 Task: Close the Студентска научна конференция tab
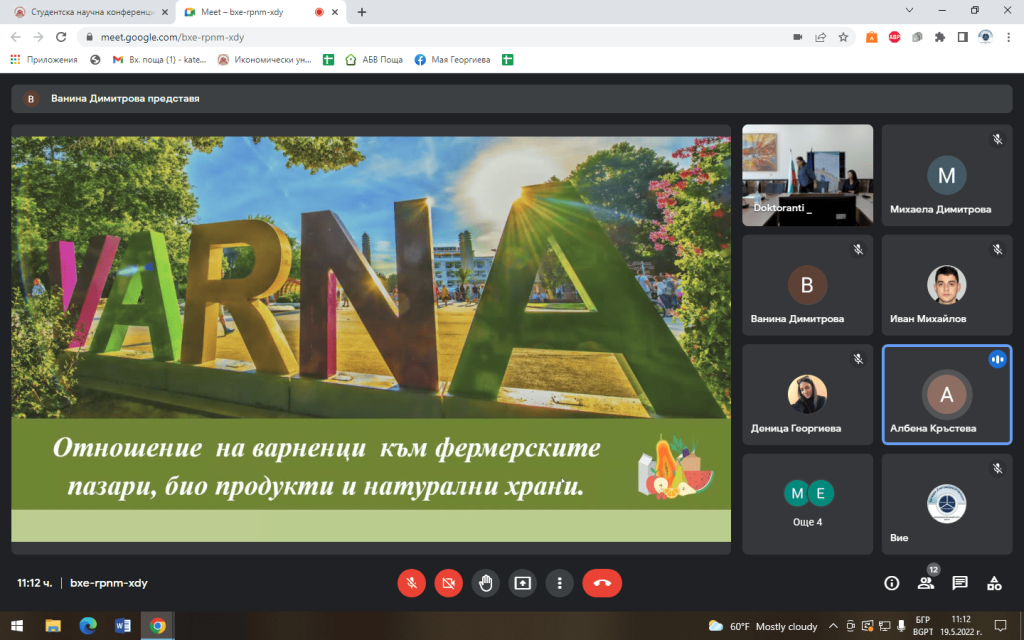click(x=164, y=12)
